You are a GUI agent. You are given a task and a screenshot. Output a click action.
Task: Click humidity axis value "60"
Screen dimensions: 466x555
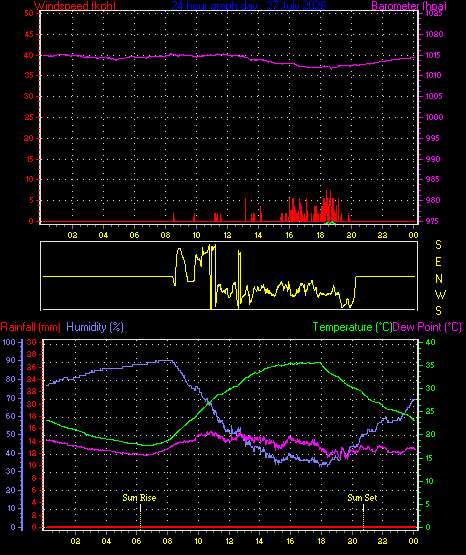11,416
